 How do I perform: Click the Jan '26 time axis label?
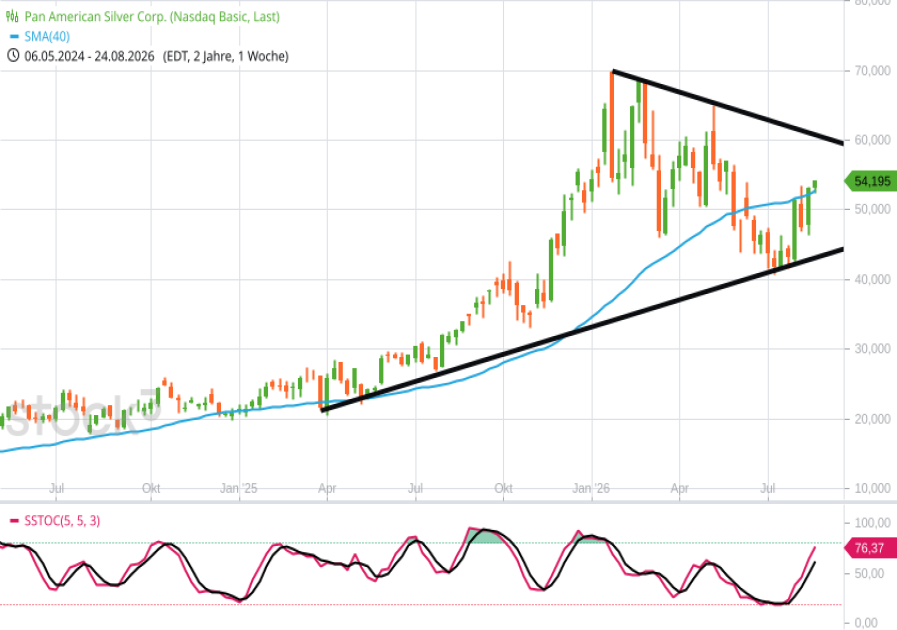[591, 488]
